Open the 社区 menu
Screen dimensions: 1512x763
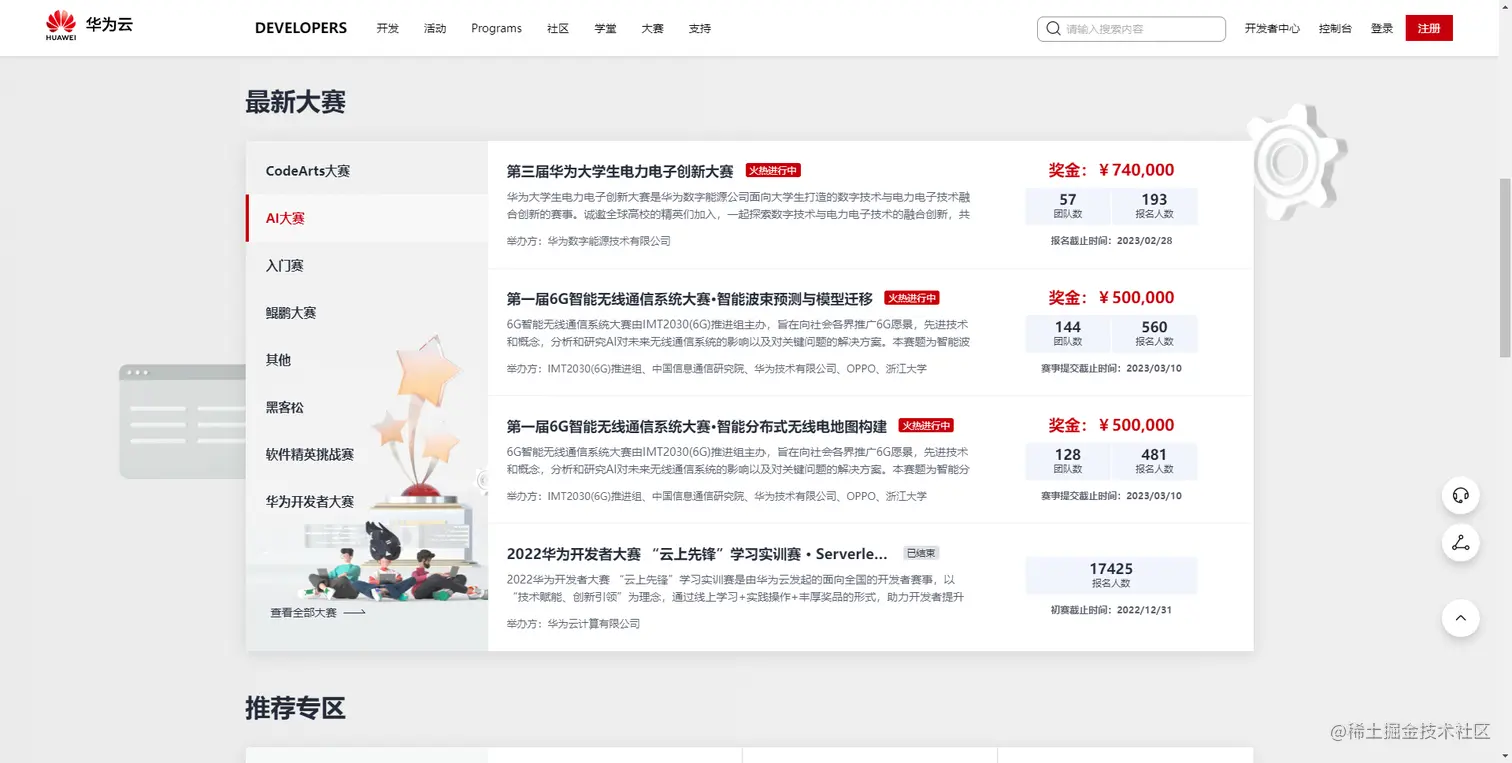(558, 29)
